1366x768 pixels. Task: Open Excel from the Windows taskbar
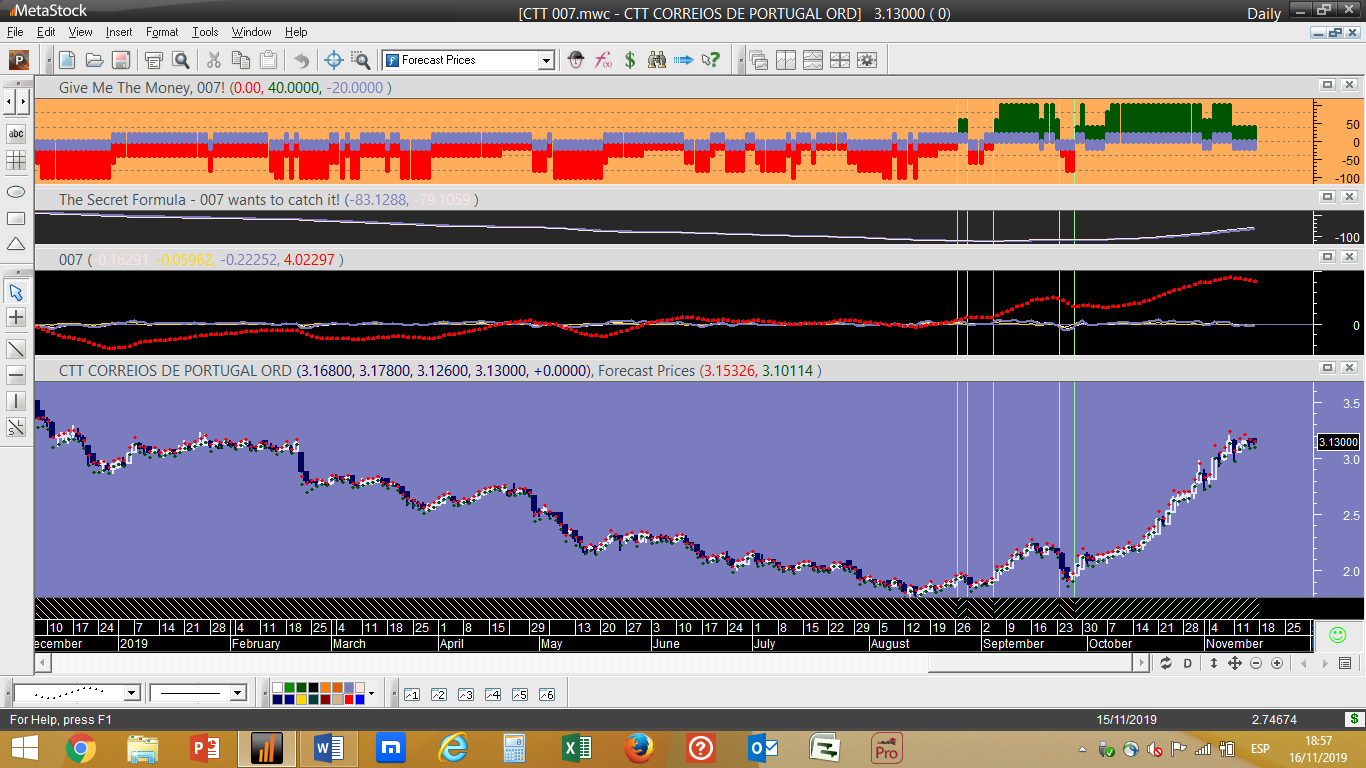click(x=577, y=748)
